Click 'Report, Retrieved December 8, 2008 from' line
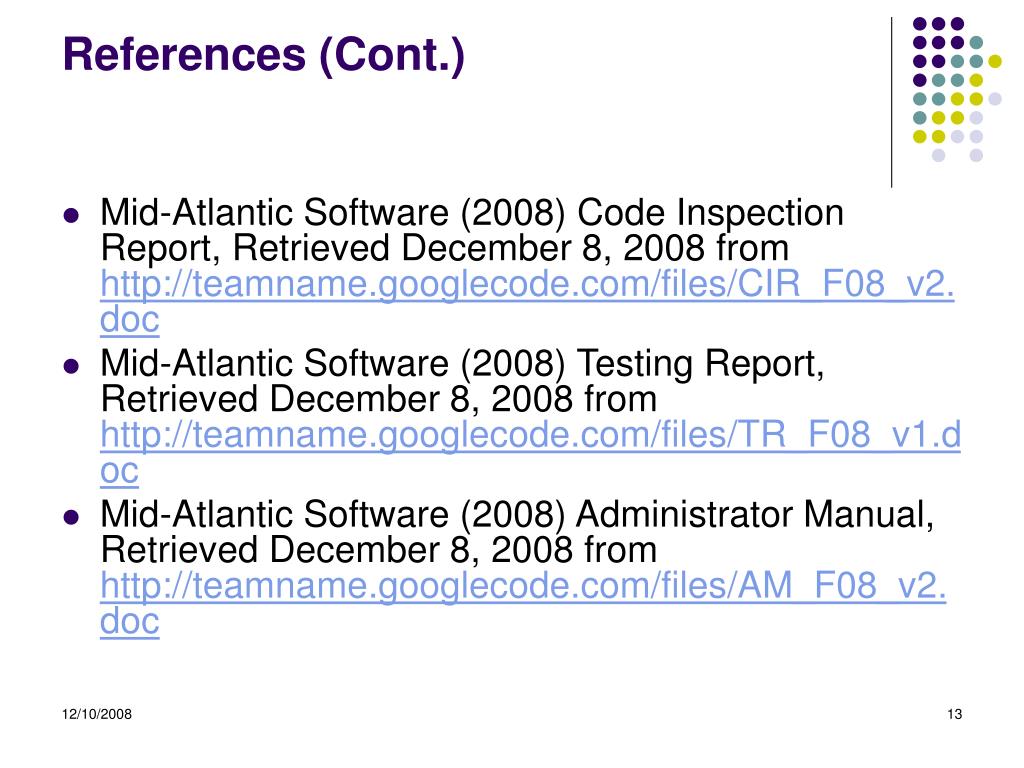Image resolution: width=1024 pixels, height=768 pixels. tap(445, 249)
